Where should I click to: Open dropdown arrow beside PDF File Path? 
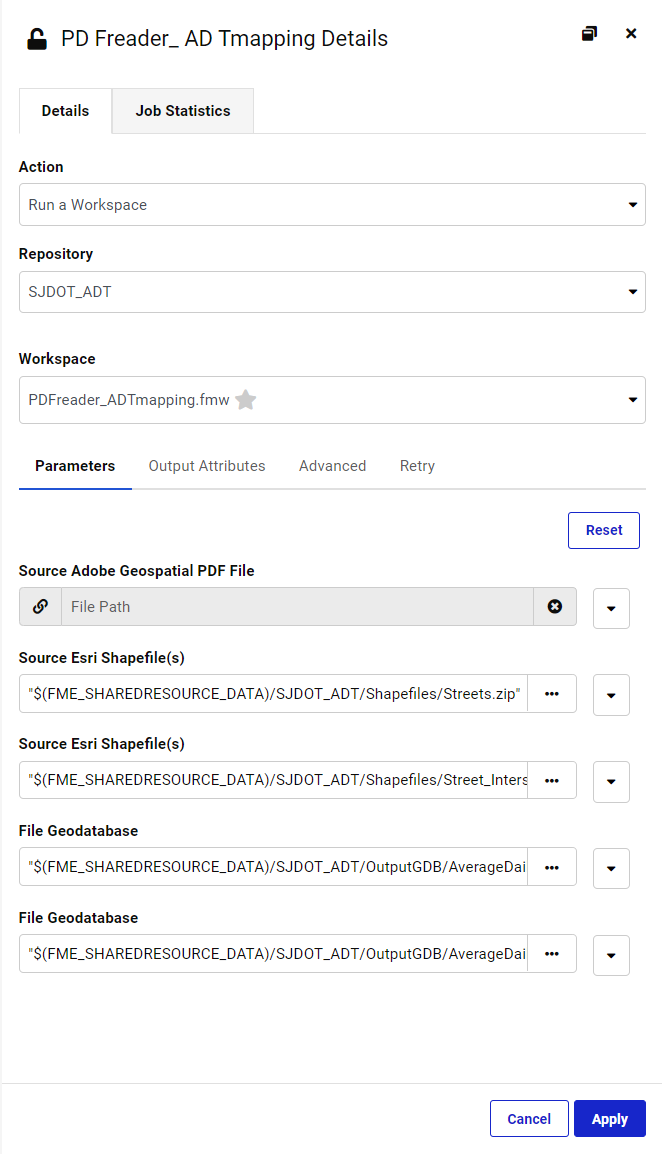point(611,609)
